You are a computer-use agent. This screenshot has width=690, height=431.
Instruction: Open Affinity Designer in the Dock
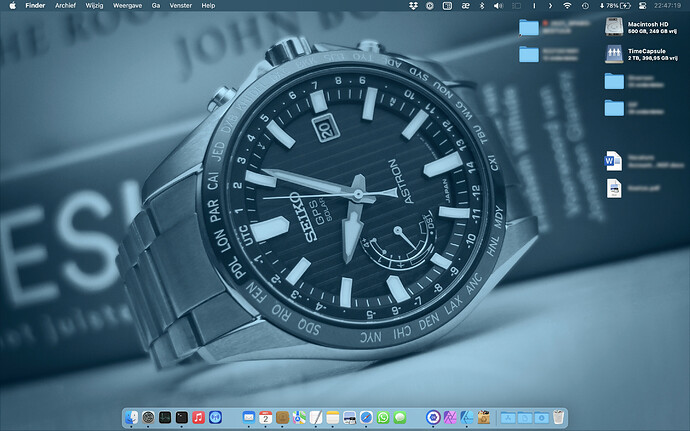pyautogui.click(x=466, y=417)
